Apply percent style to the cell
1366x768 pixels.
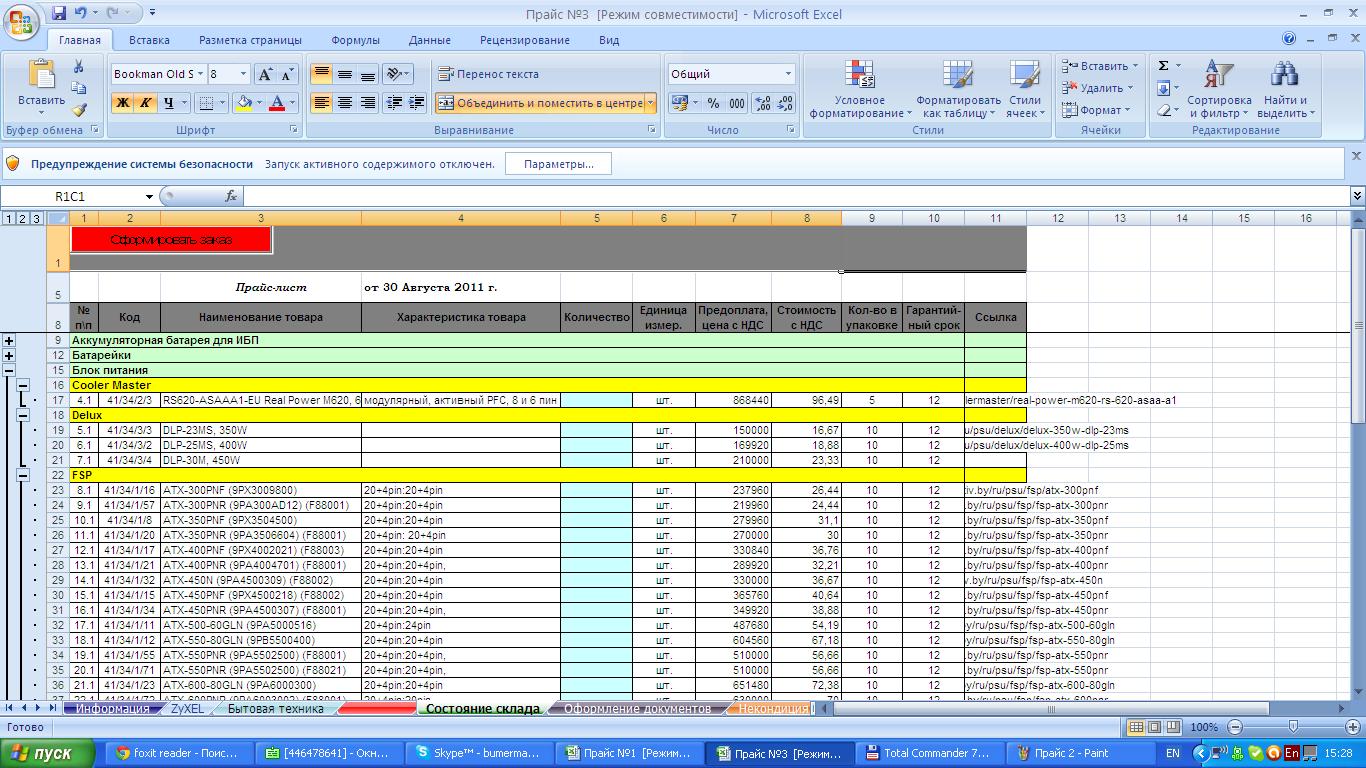pyautogui.click(x=713, y=103)
